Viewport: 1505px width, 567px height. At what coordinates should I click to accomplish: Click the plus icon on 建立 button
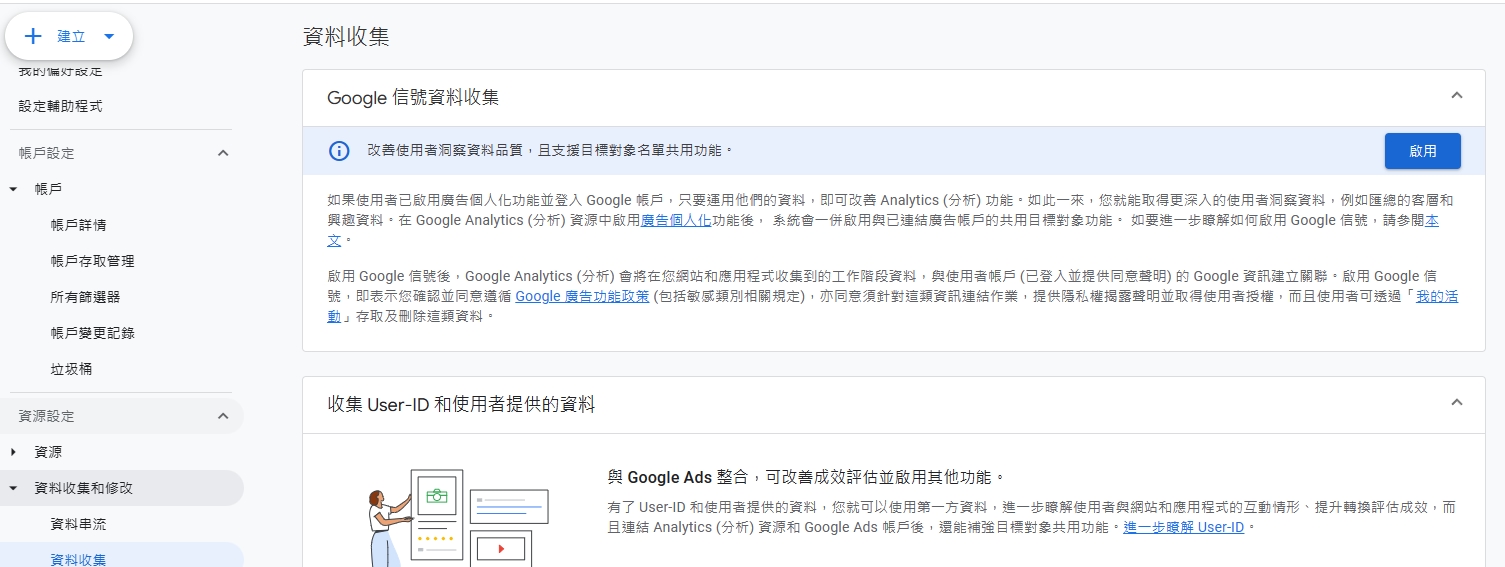click(33, 37)
